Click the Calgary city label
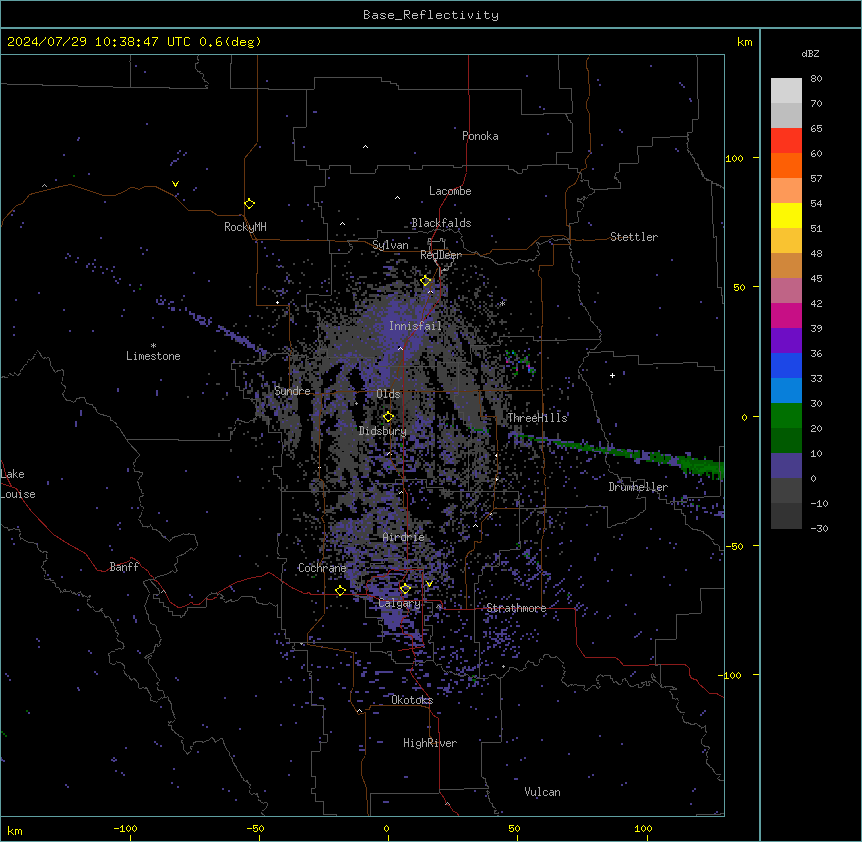 tap(400, 603)
